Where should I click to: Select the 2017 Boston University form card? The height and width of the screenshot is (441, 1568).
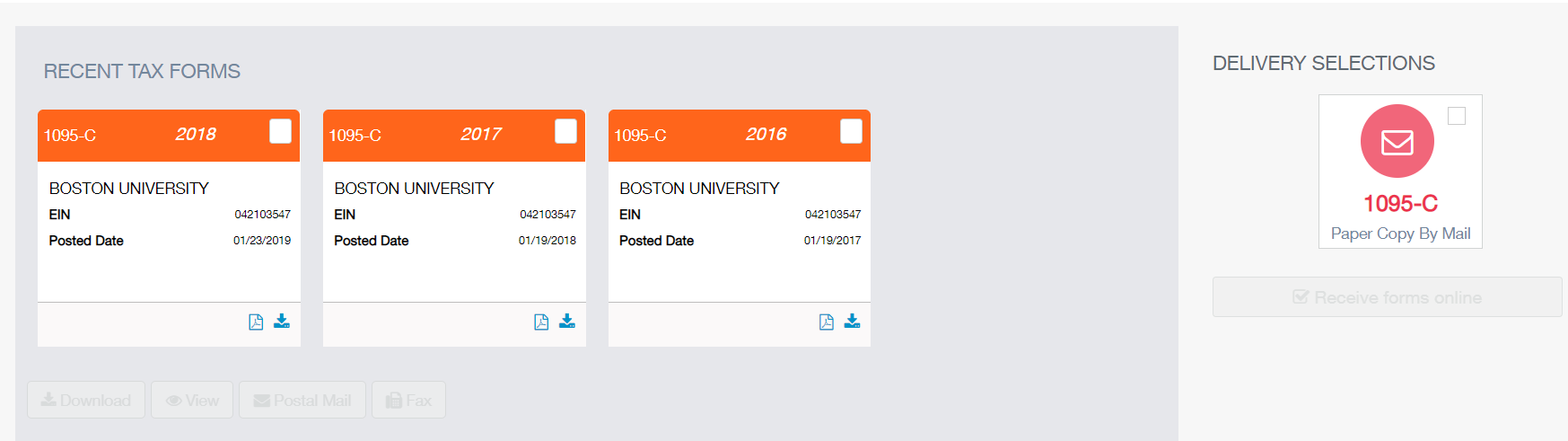pos(454,225)
